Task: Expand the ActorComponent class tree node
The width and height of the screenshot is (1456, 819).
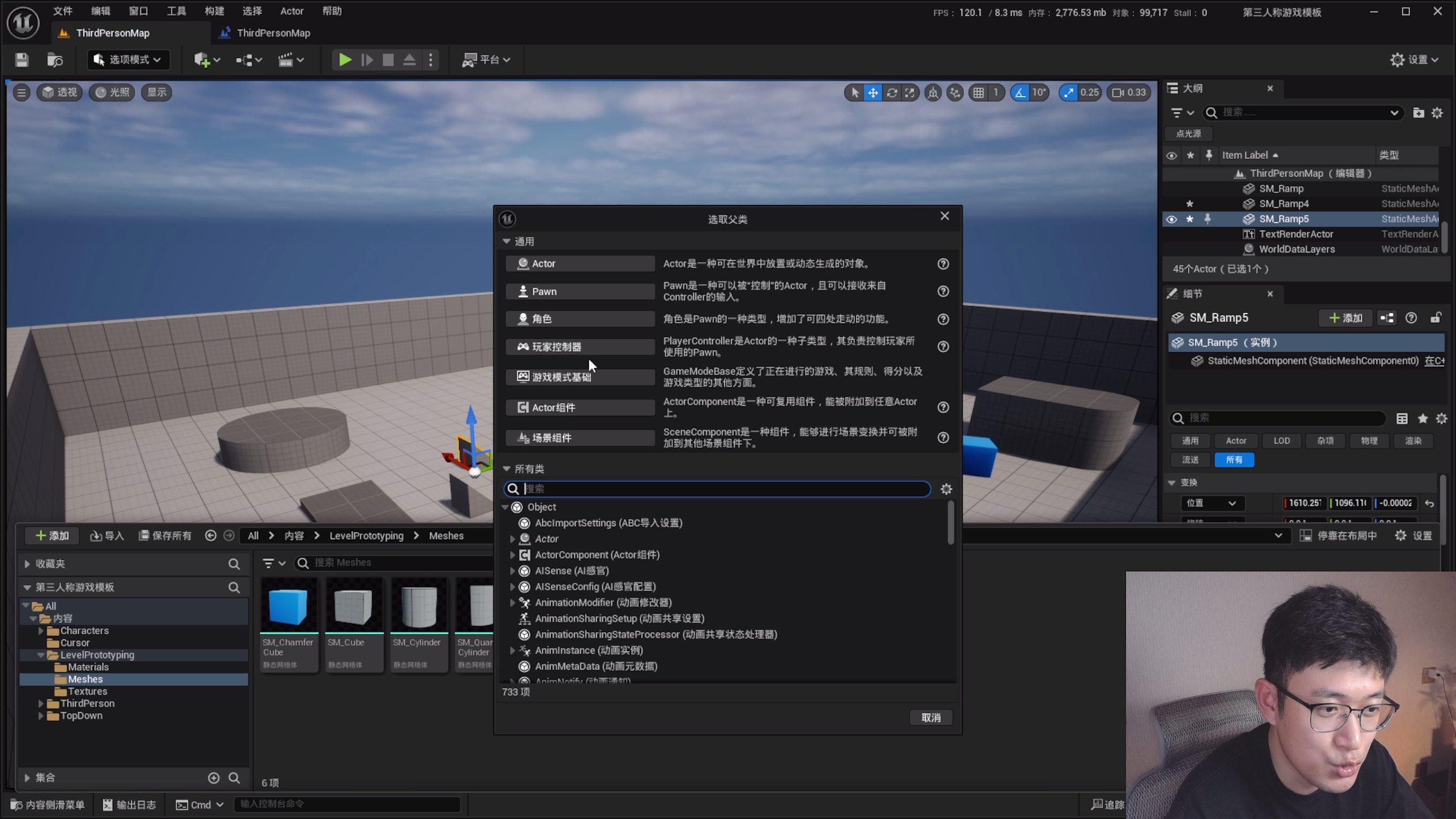Action: coord(513,556)
